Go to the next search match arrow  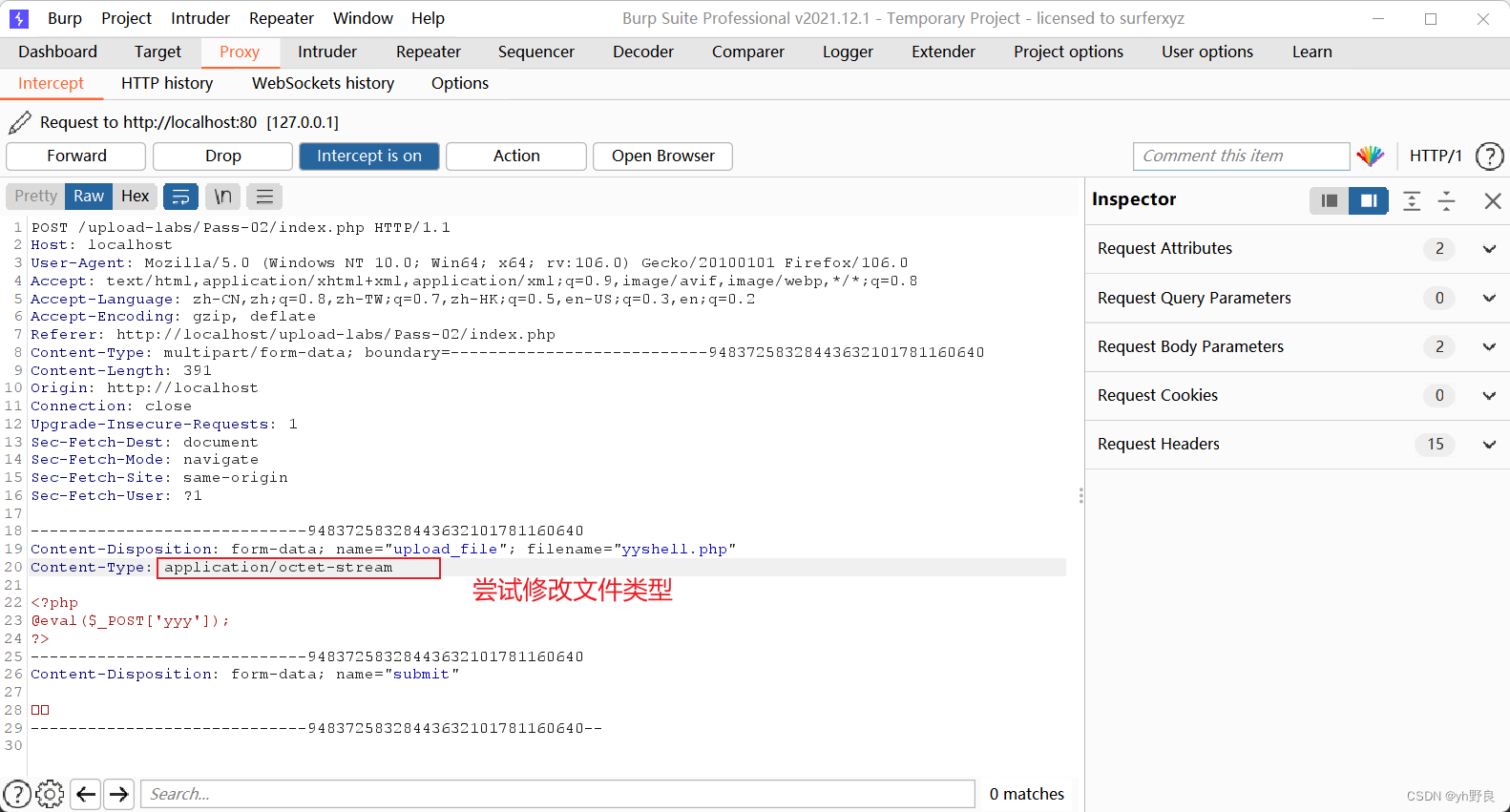point(118,794)
